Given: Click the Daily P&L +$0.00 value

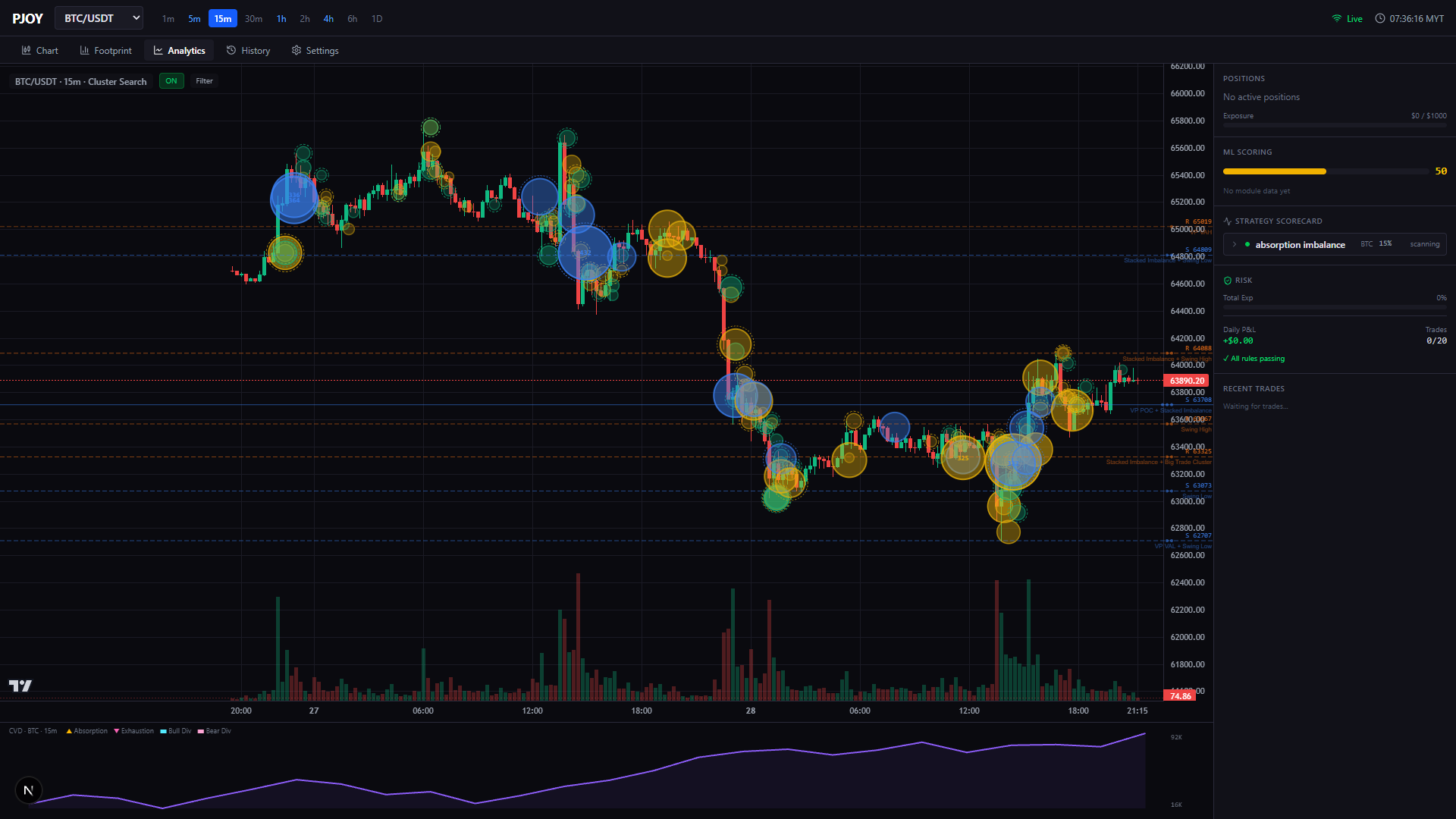Looking at the screenshot, I should tap(1238, 341).
